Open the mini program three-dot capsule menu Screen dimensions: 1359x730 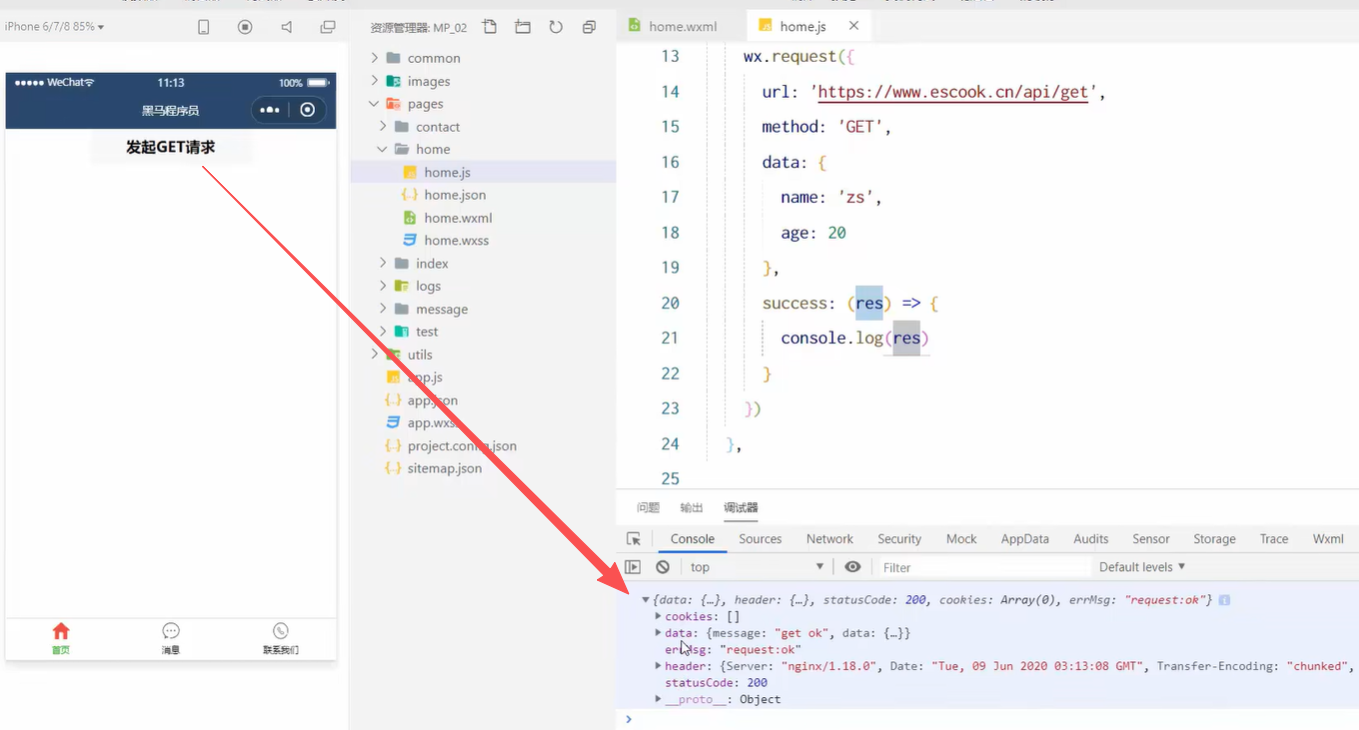(270, 110)
